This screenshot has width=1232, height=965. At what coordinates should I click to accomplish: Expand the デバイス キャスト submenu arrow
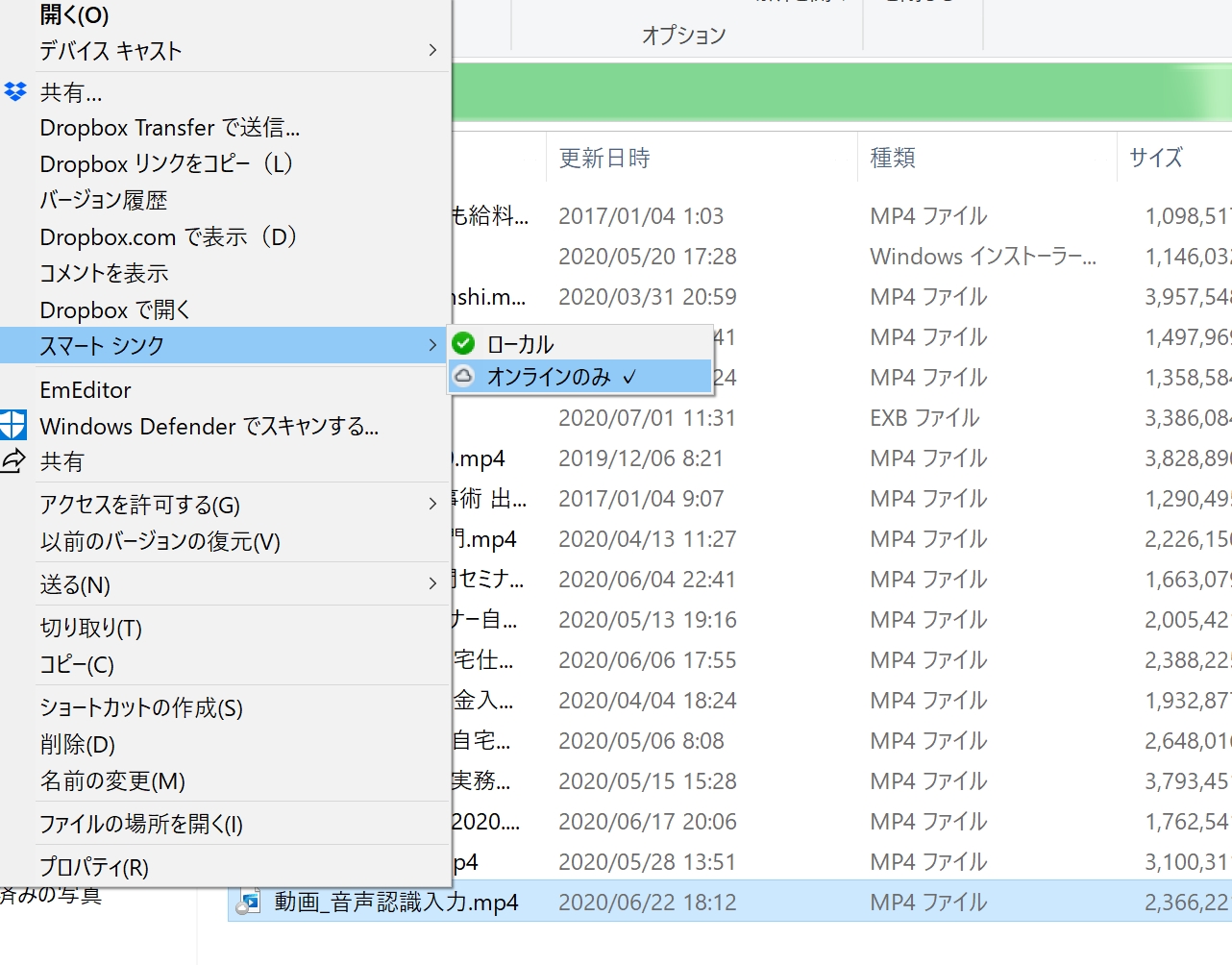pos(432,50)
